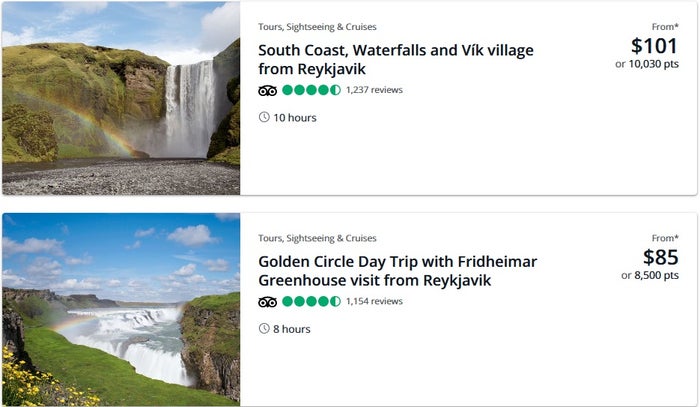Click Tours, Sightseeing & Cruises above South Coast tour
The width and height of the screenshot is (700, 407).
coord(317,27)
